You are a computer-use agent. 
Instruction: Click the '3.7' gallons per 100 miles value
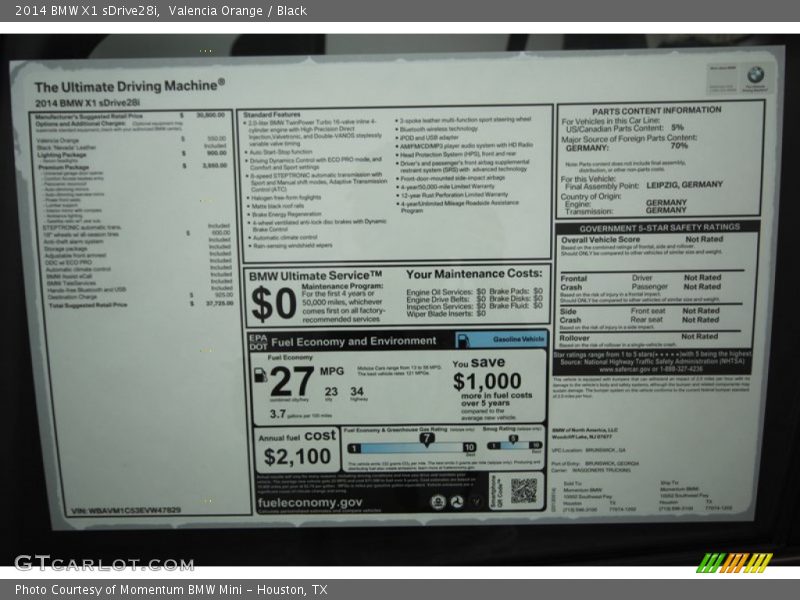(x=278, y=414)
